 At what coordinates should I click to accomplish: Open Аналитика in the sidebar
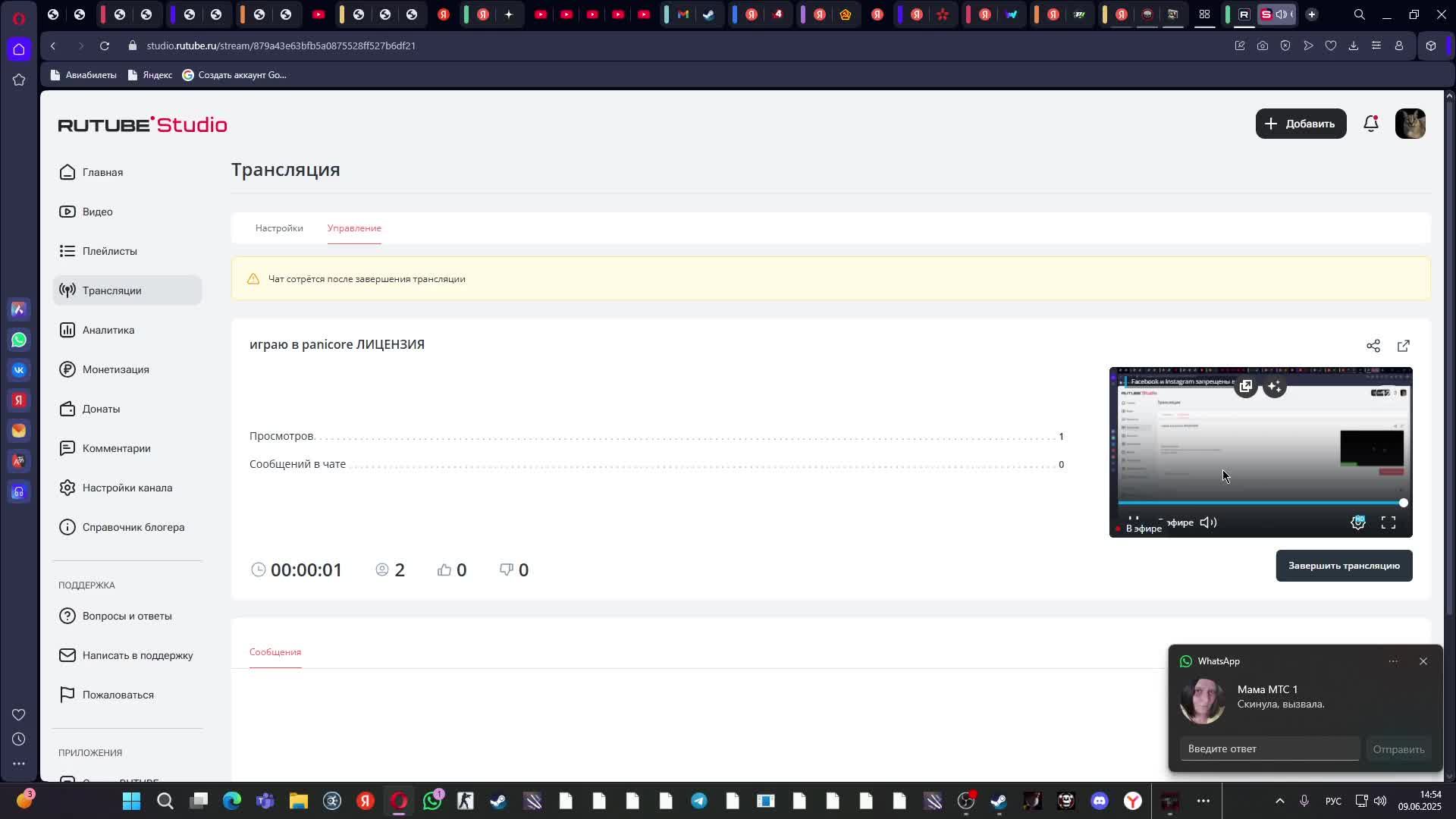point(108,330)
